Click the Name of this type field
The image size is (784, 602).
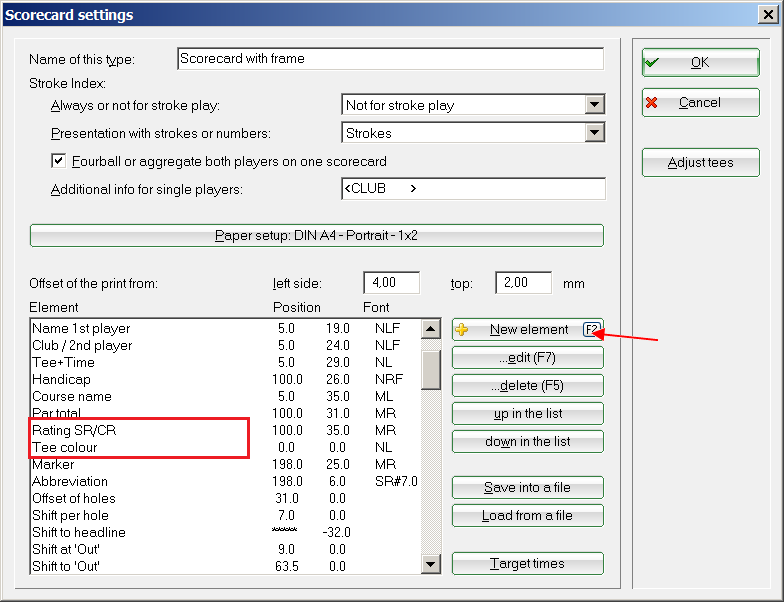[x=390, y=59]
